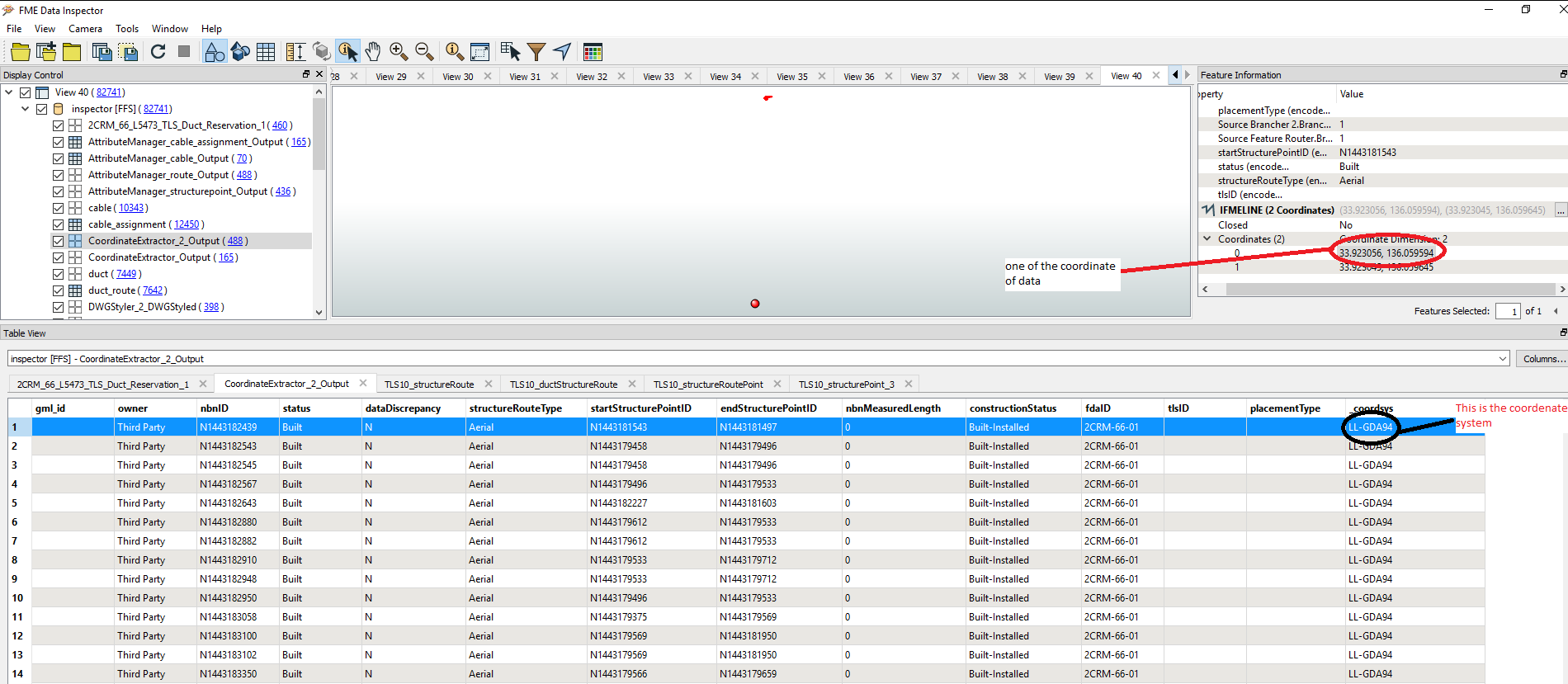Uncheck the cable layer checkbox
This screenshot has width=1568, height=684.
coord(58,208)
